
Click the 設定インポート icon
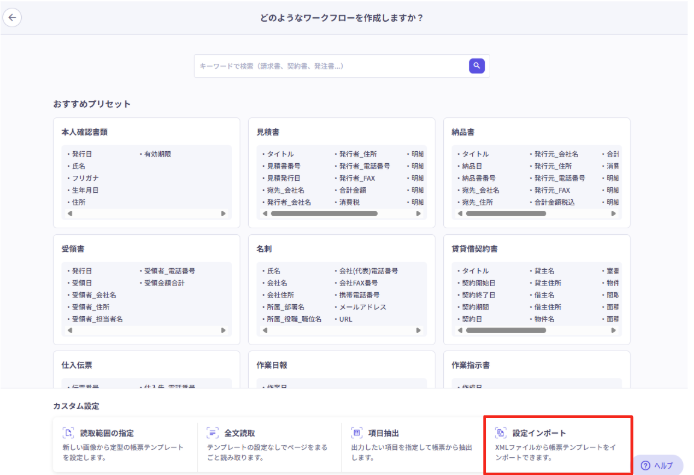(x=500, y=433)
